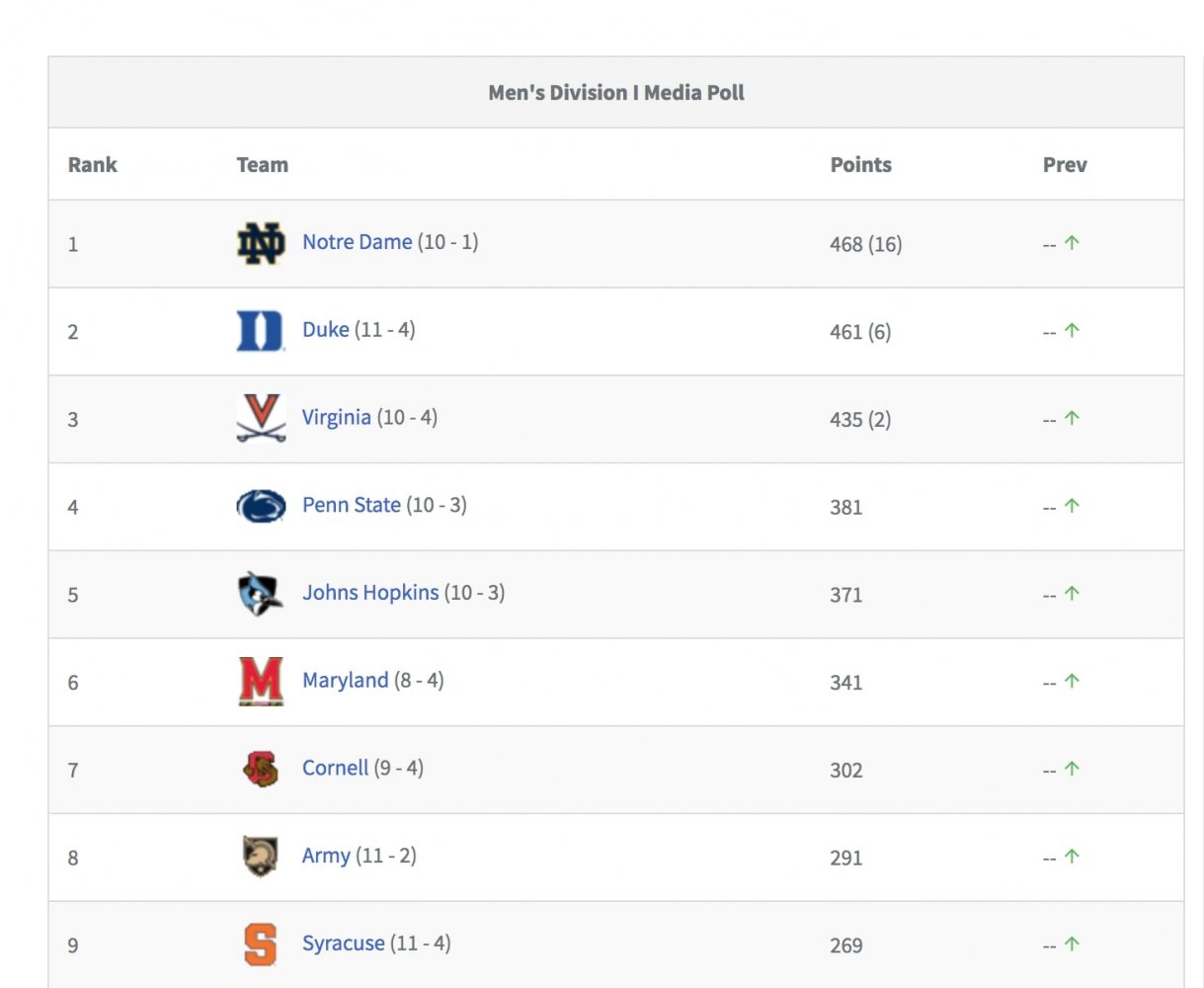Click the Virginia crossed sabres logo
This screenshot has height=988, width=1204.
click(x=261, y=418)
